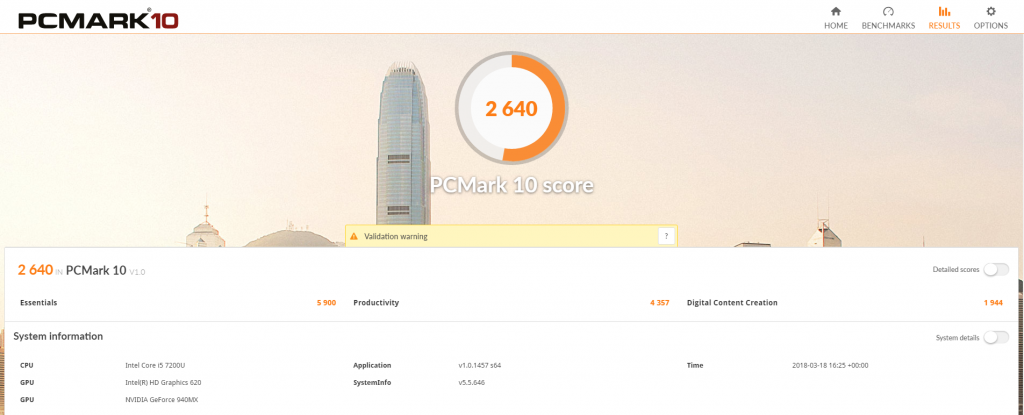Open the Home house icon
This screenshot has width=1024, height=415.
pos(835,11)
